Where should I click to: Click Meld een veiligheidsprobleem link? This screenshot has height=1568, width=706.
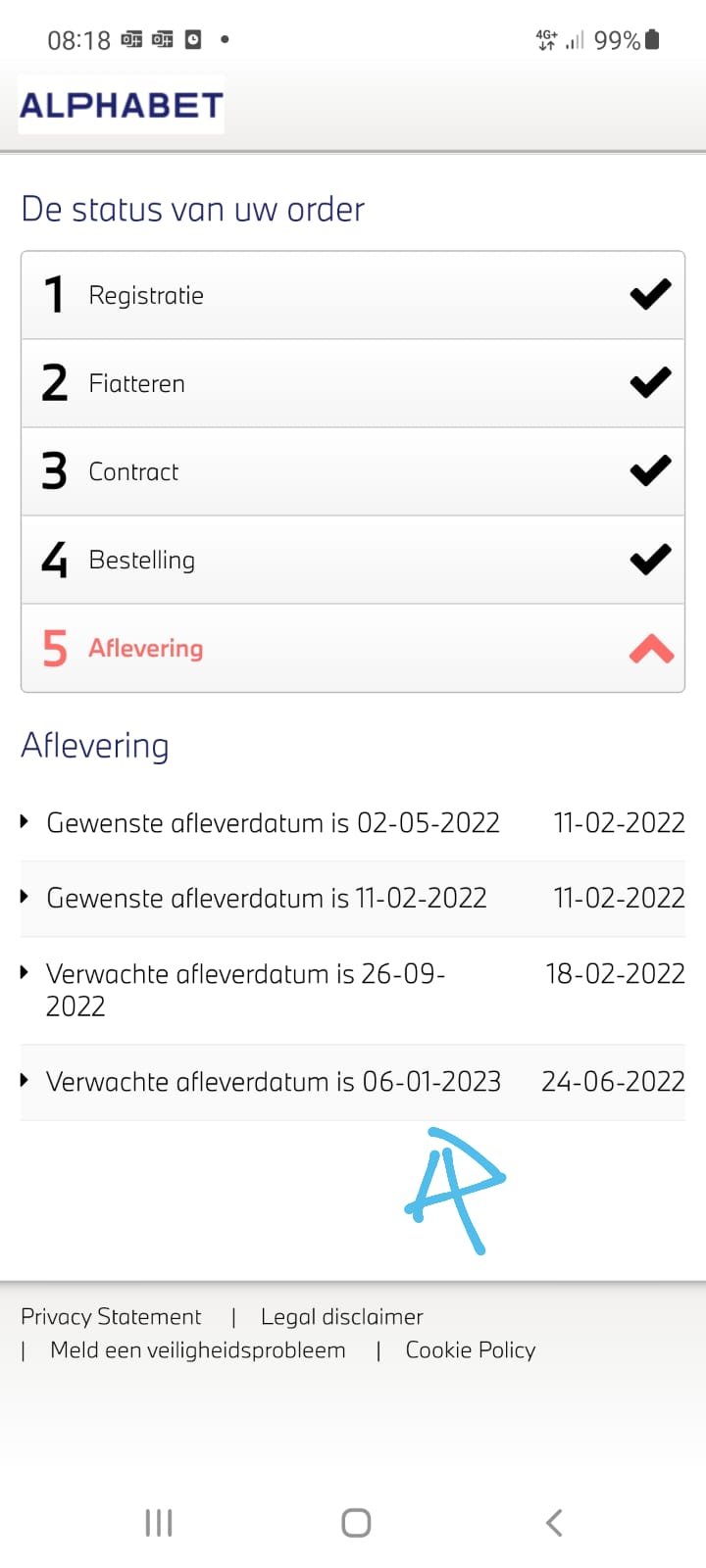[197, 1349]
